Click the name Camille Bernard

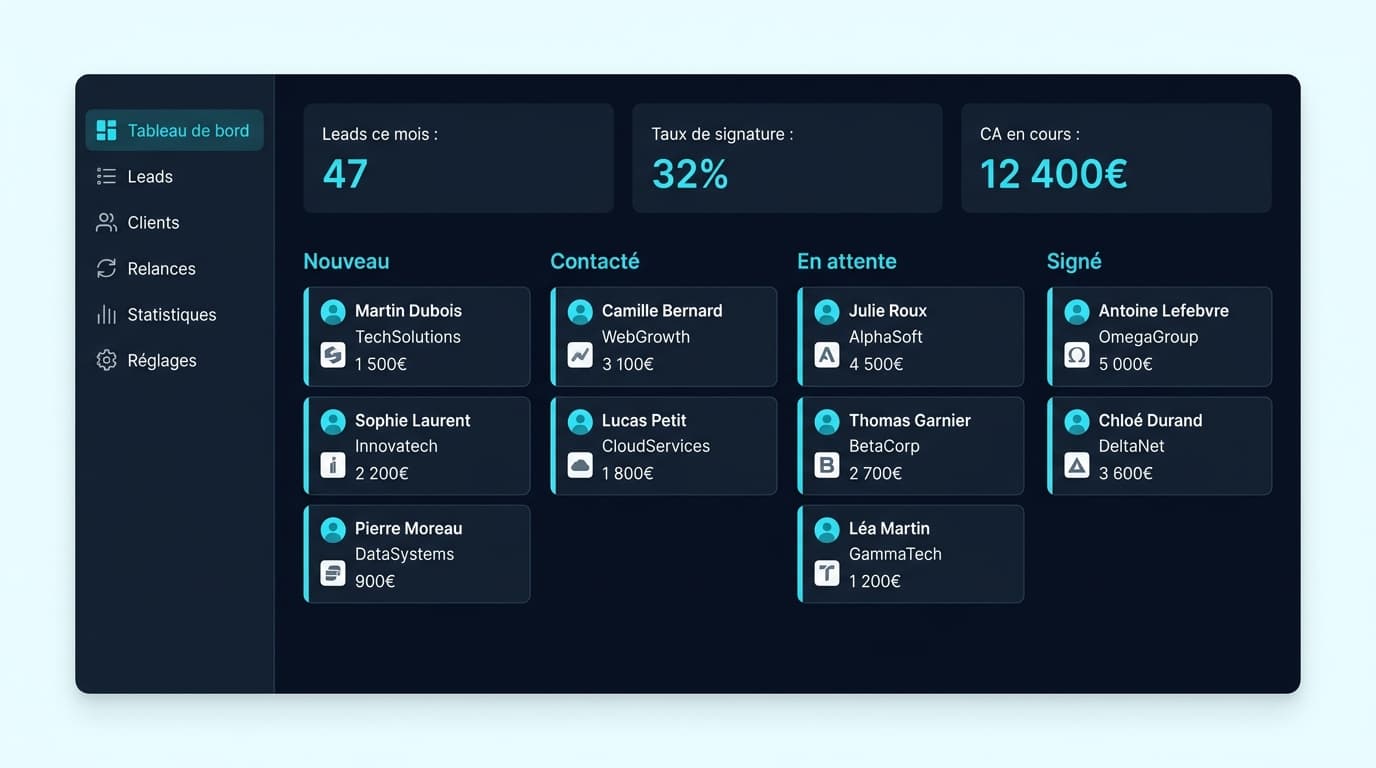coord(662,311)
